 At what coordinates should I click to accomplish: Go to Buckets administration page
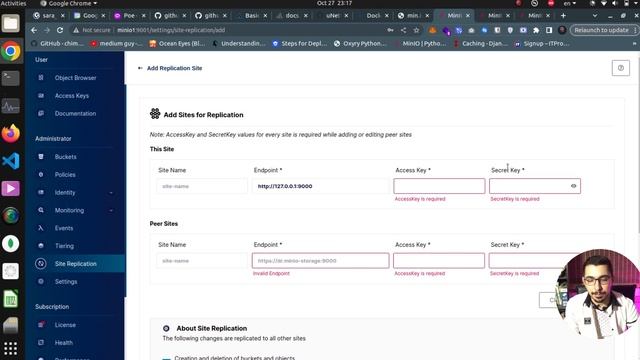[65, 157]
